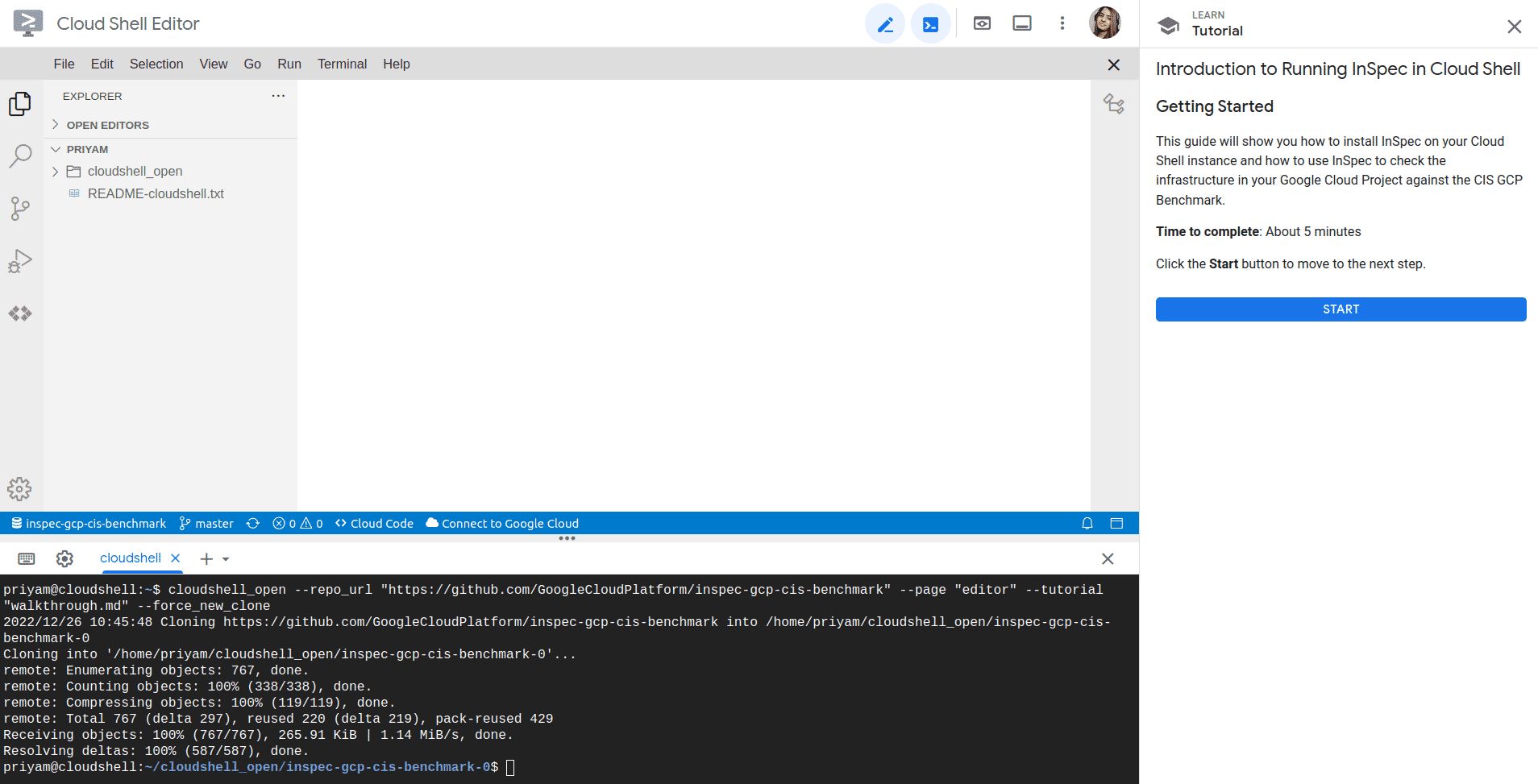
Task: Collapse the PRIYAM workspace section
Action: pyautogui.click(x=171, y=149)
